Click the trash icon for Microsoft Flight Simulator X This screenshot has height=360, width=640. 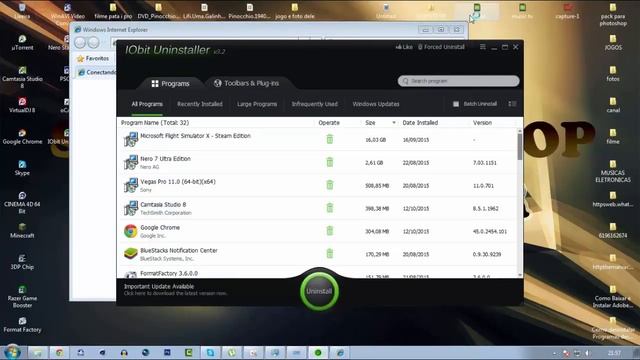[329, 139]
